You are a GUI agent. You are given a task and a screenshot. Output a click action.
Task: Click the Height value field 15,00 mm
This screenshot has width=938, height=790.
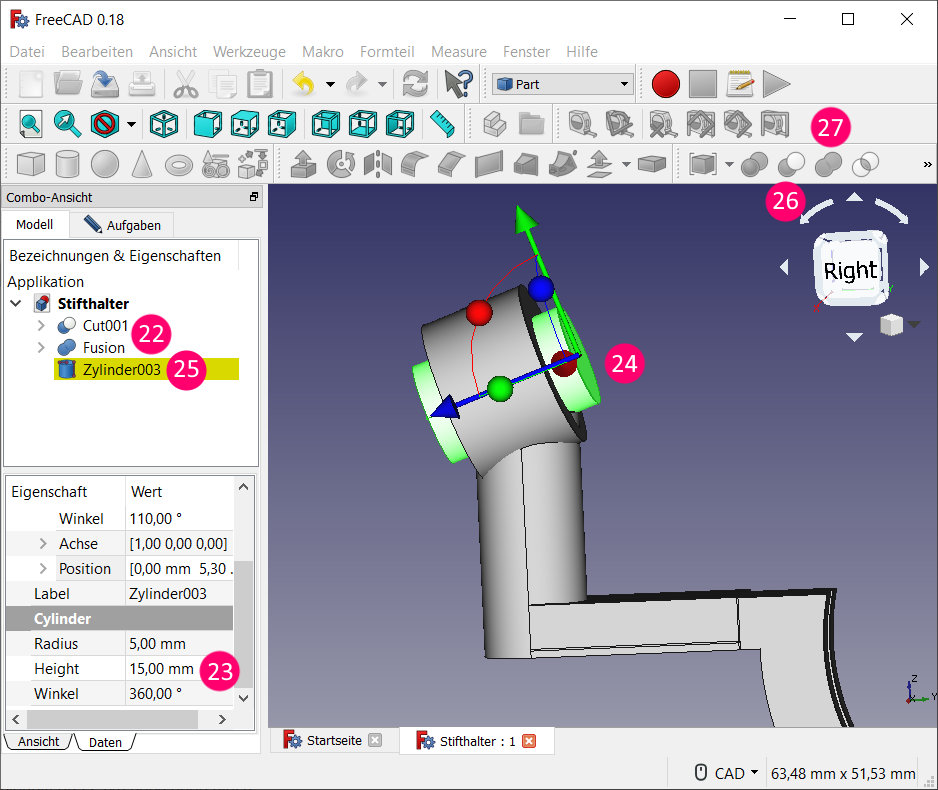(162, 669)
